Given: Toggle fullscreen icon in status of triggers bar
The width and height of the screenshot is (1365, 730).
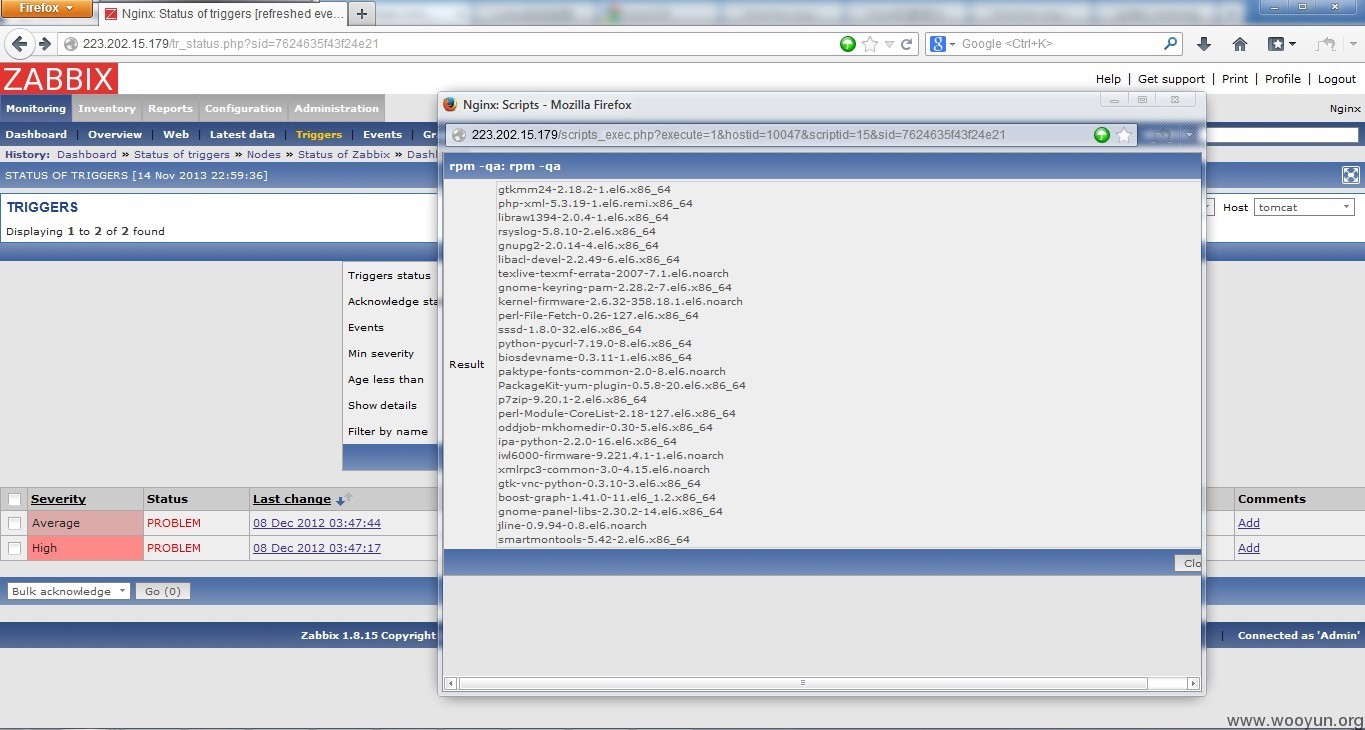Looking at the screenshot, I should pos(1351,175).
